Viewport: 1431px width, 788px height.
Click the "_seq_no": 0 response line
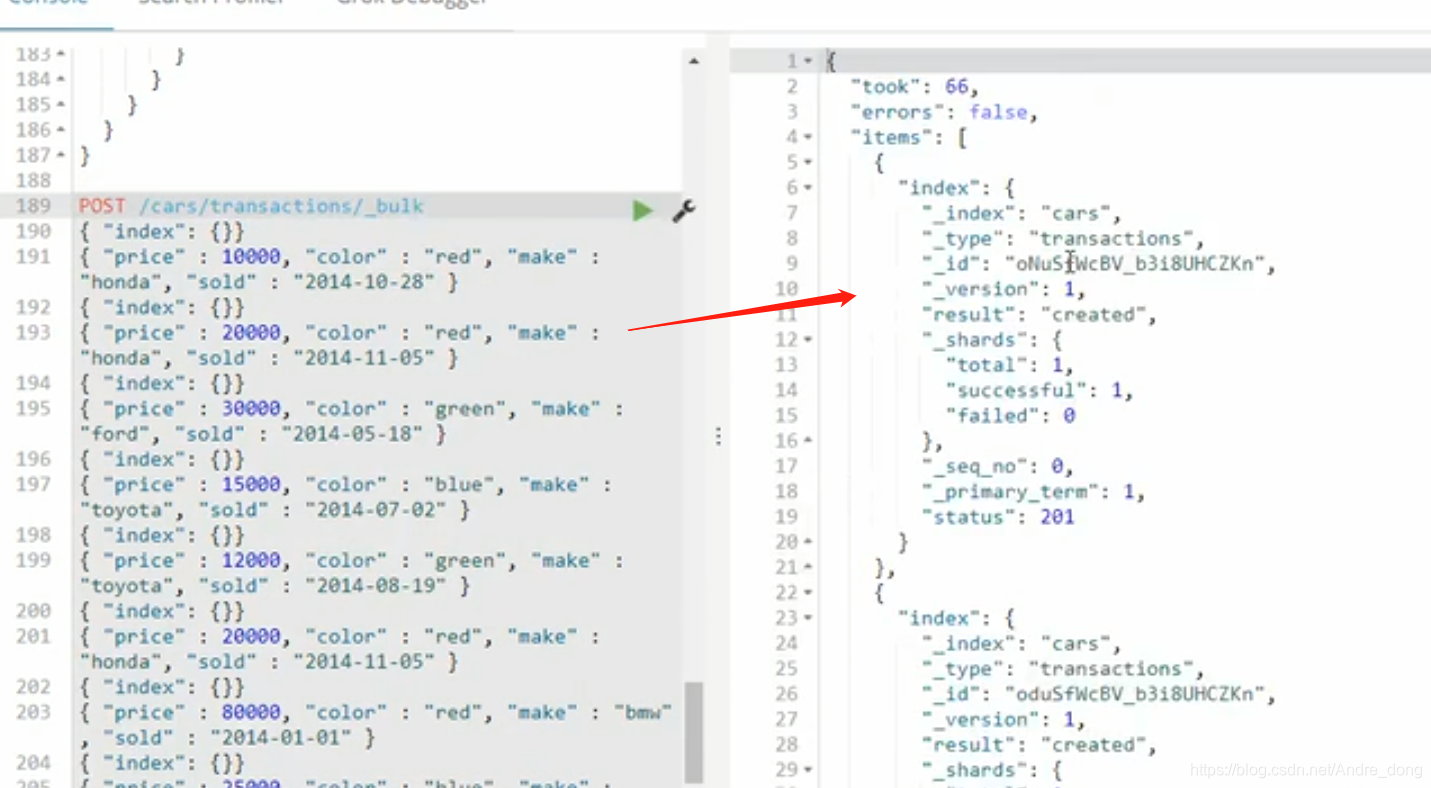point(997,466)
